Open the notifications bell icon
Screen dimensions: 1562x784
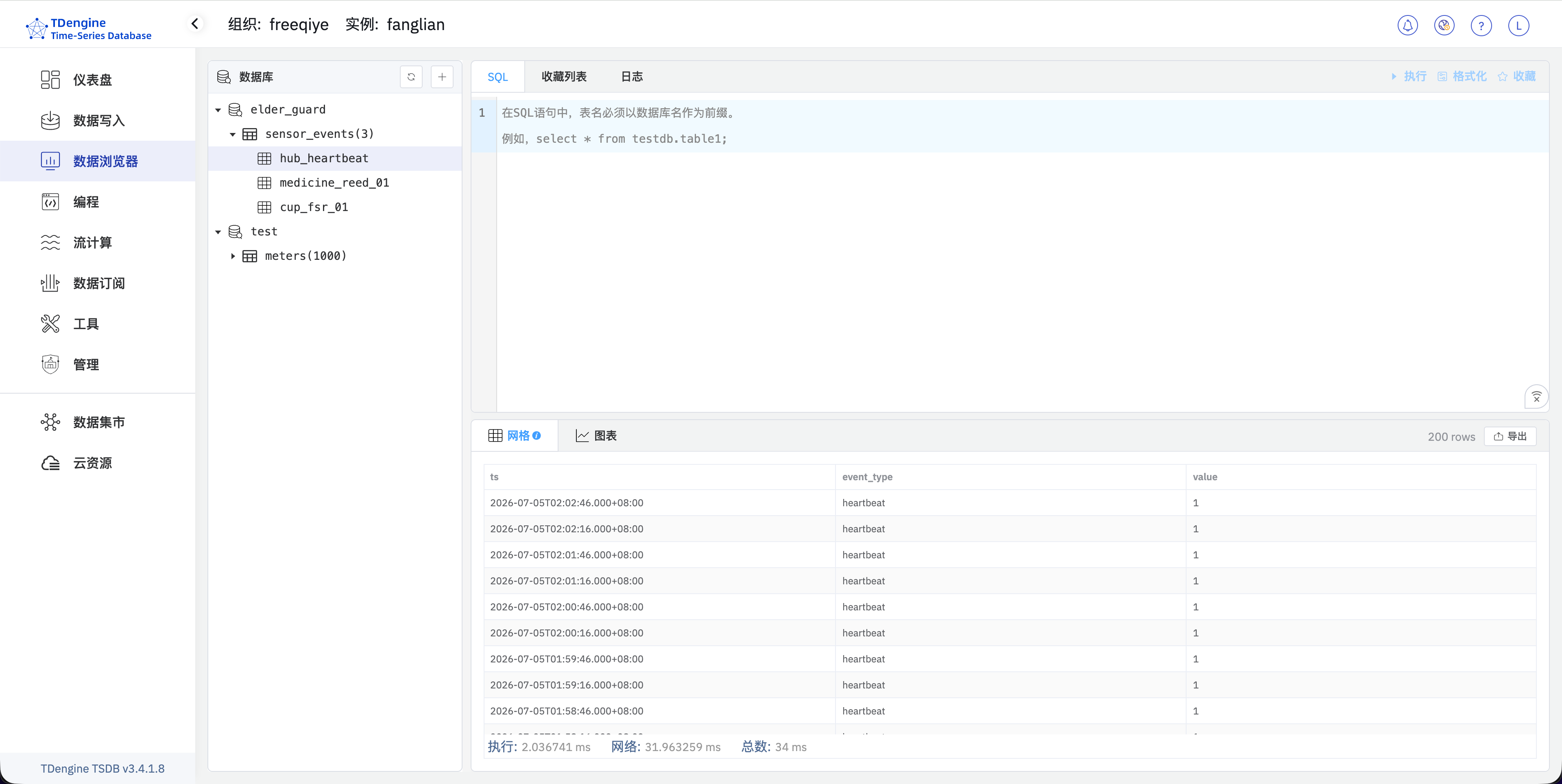1407,26
